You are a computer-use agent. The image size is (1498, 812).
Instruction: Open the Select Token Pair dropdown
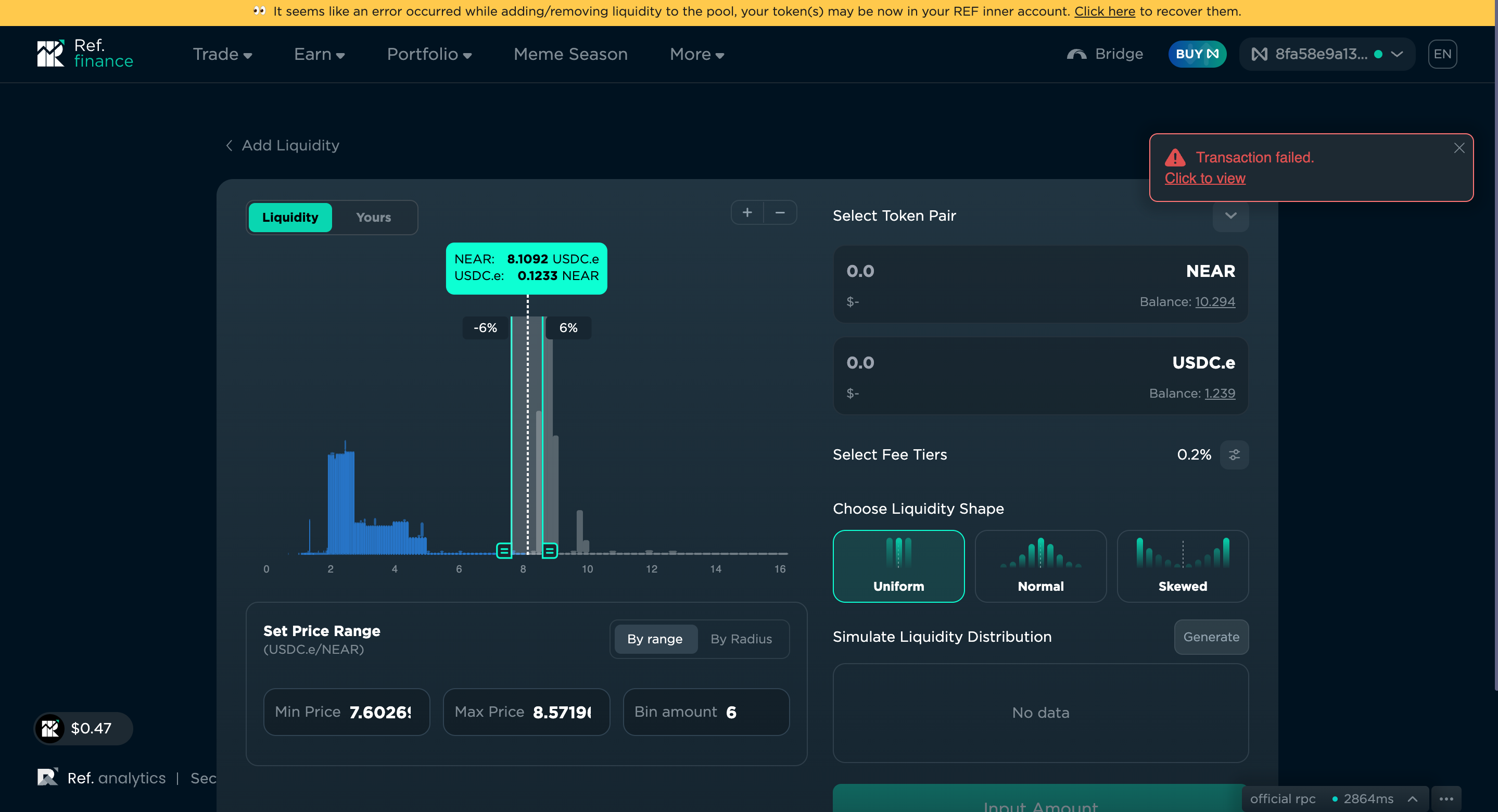(x=1230, y=216)
